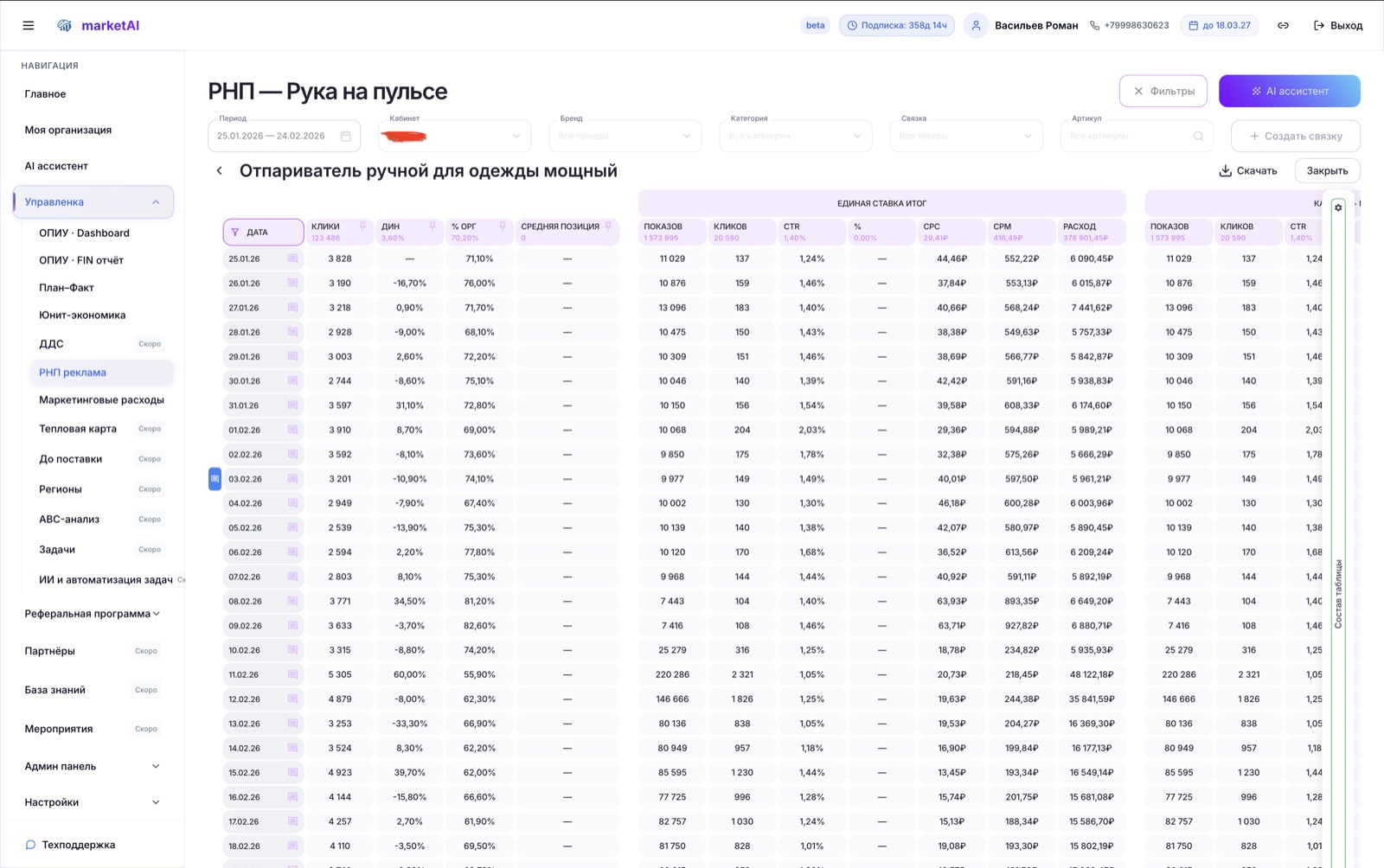This screenshot has height=868, width=1384.
Task: Click the РАСХОД column header
Action: pyautogui.click(x=1092, y=232)
